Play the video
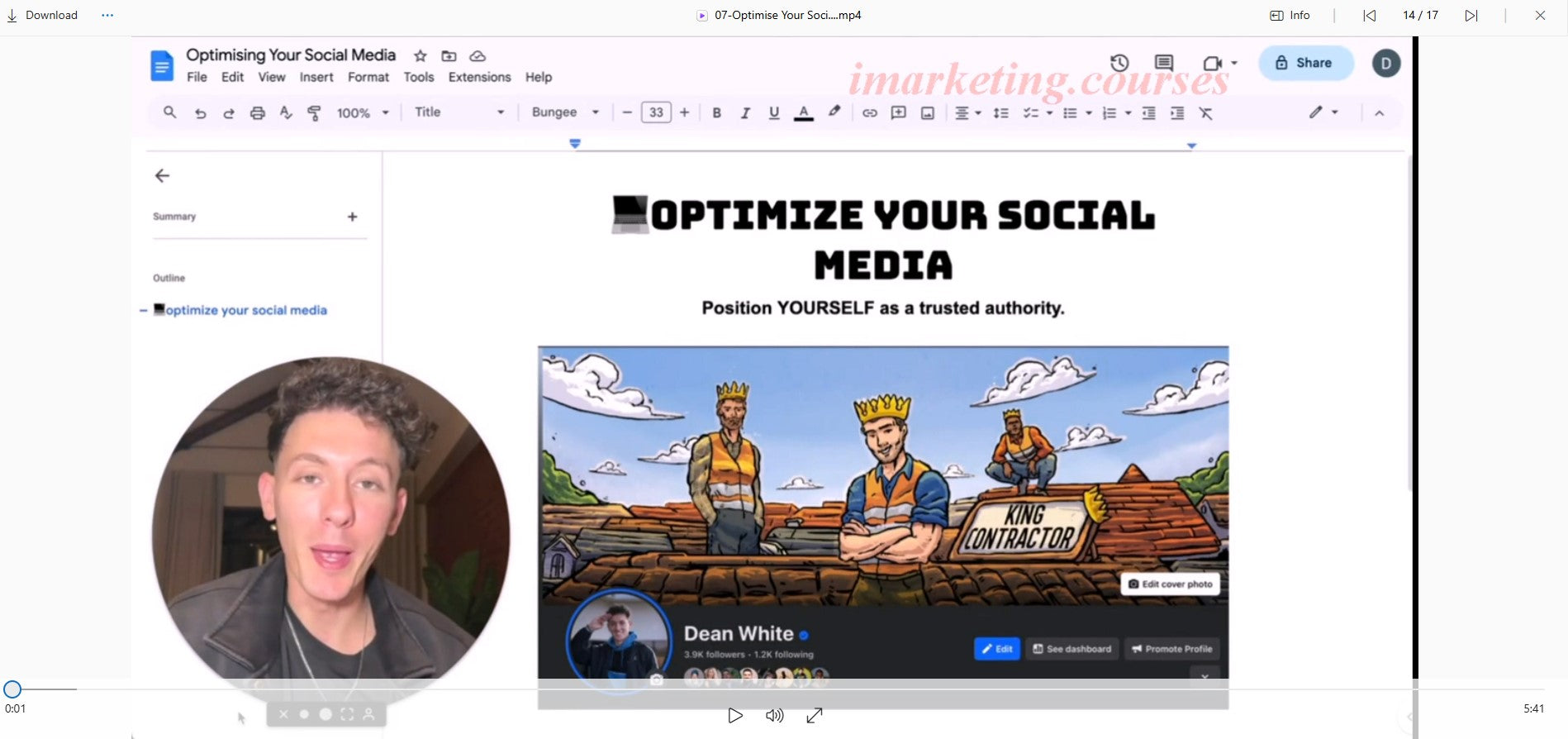The width and height of the screenshot is (1568, 739). coord(734,716)
